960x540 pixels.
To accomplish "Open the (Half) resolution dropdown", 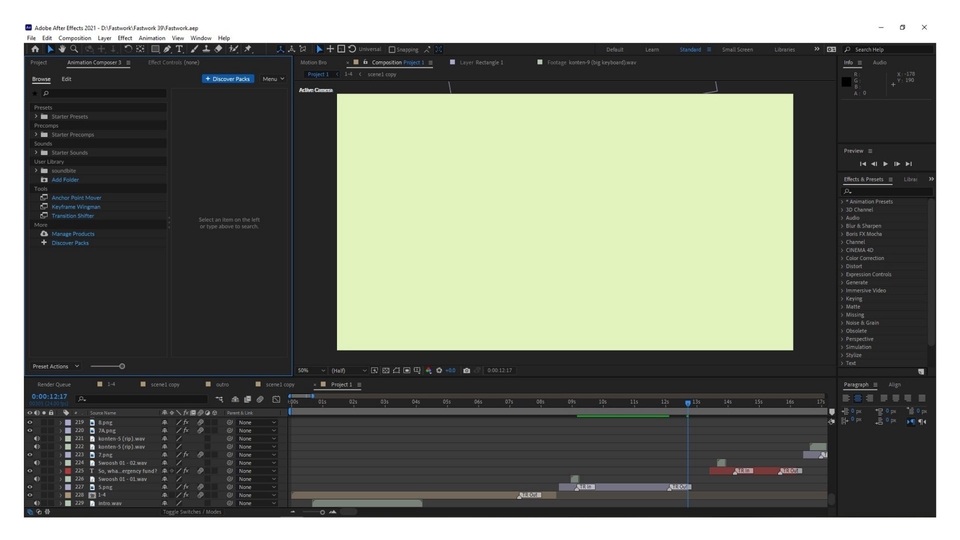I will pos(349,370).
